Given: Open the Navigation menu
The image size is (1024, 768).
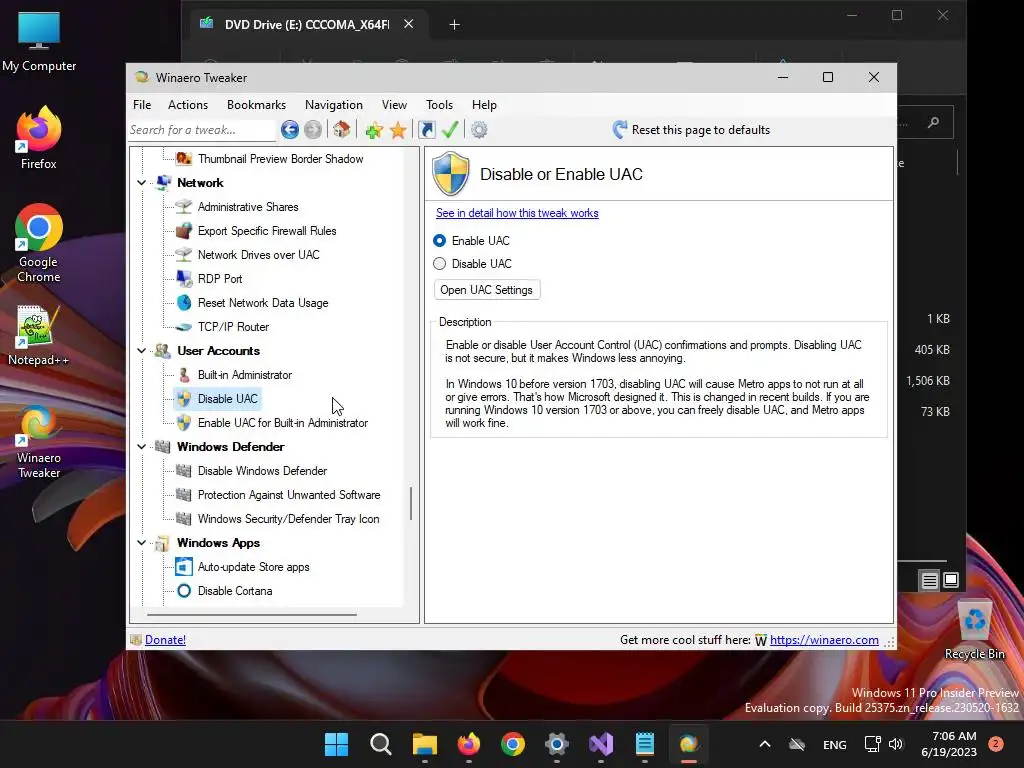Looking at the screenshot, I should click(334, 104).
